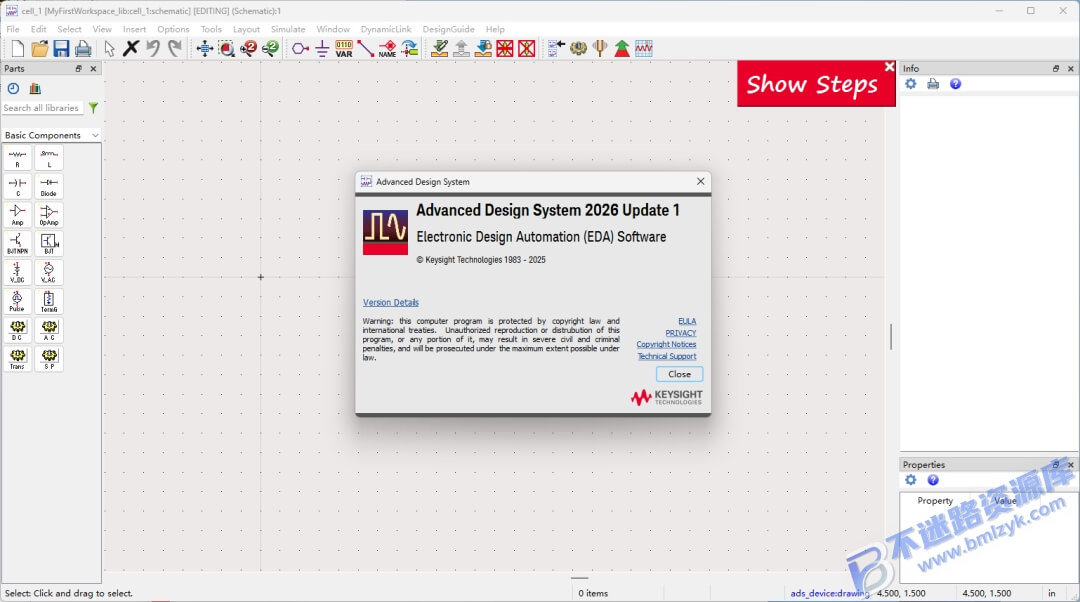Undo the last action

coord(153,48)
